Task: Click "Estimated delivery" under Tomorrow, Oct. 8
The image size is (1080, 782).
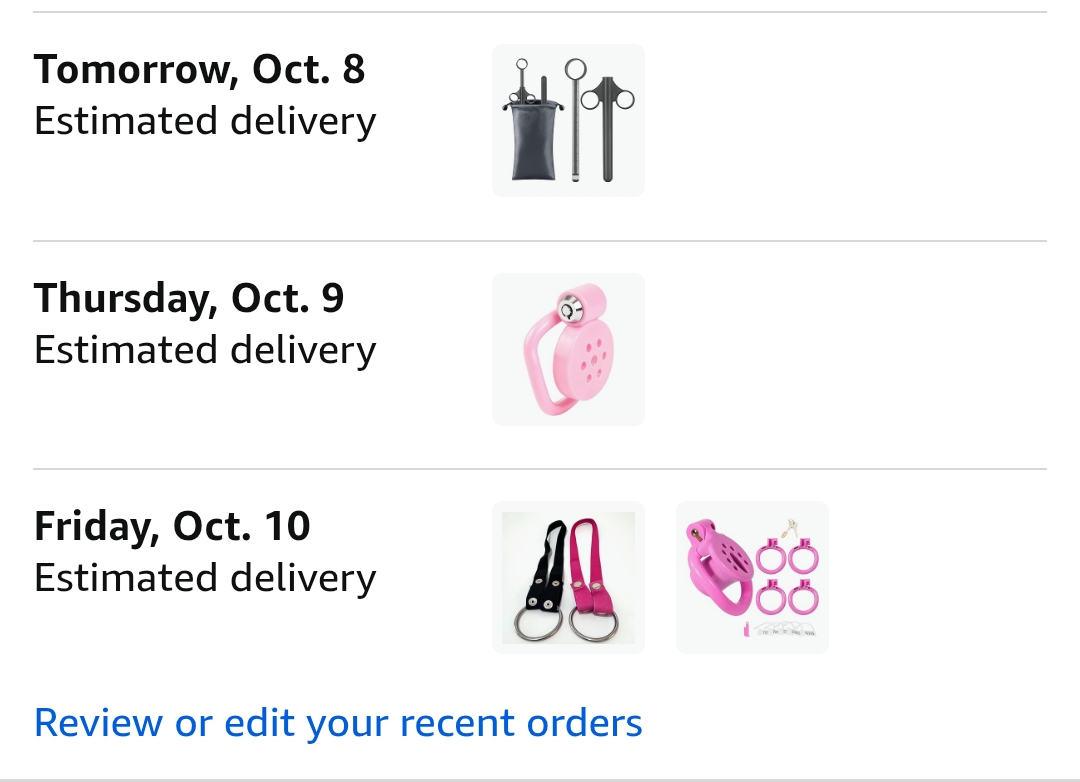Action: (205, 121)
